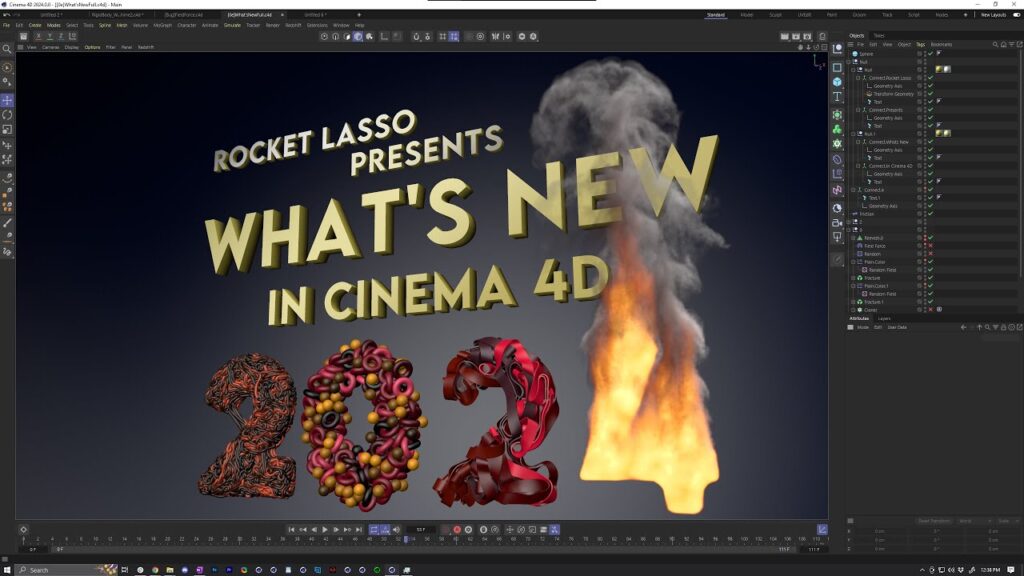Click the New Layouts button
Image resolution: width=1024 pixels, height=576 pixels.
coord(993,14)
